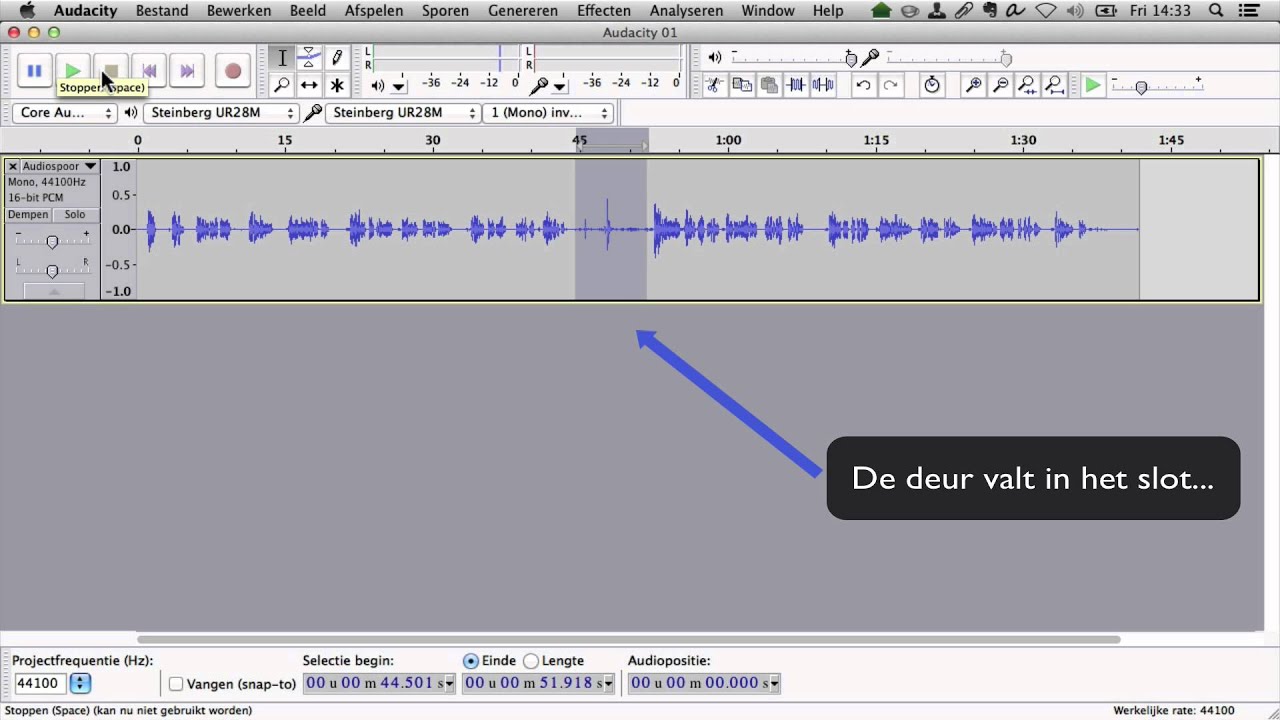Screen dimensions: 1280x720
Task: Open the Audiospoor track menu arrow
Action: pyautogui.click(x=90, y=166)
